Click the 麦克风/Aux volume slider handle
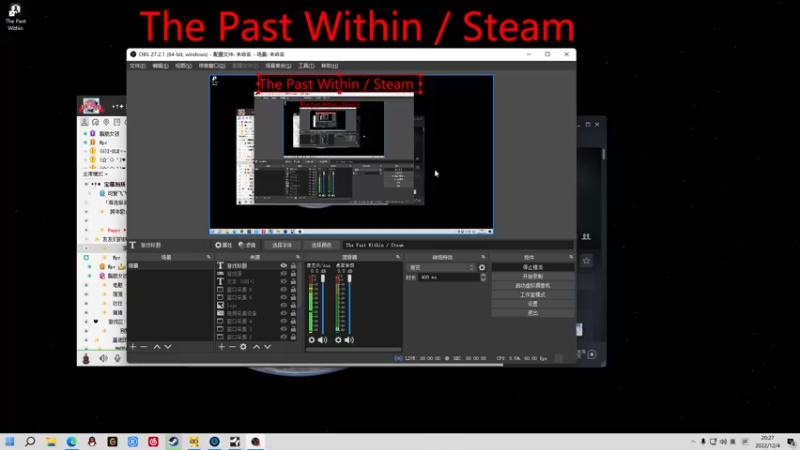Viewport: 800px width, 450px height. pyautogui.click(x=323, y=279)
